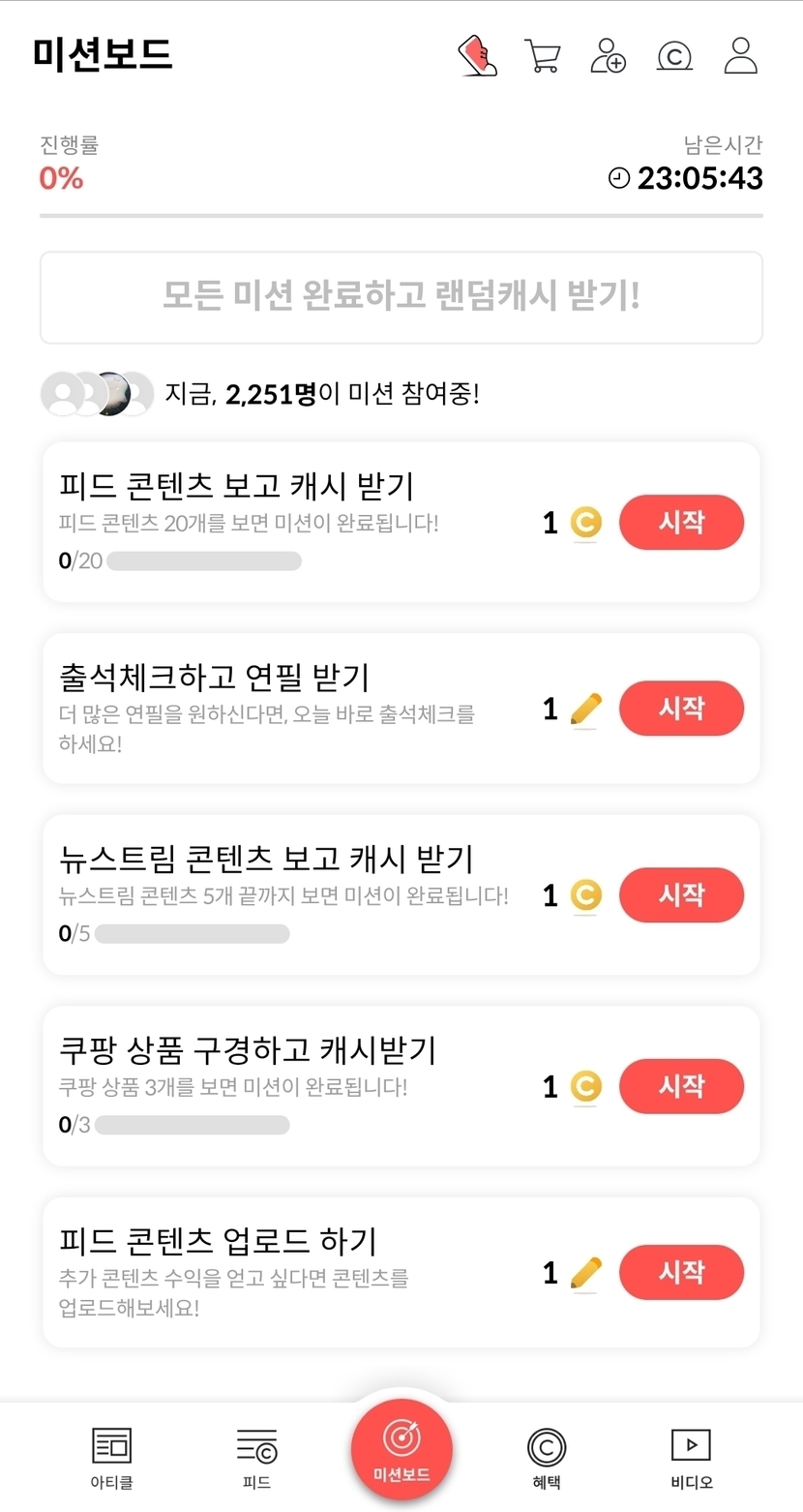This screenshot has width=803, height=1512.
Task: Switch to the 아티클 tab
Action: [x=112, y=1457]
